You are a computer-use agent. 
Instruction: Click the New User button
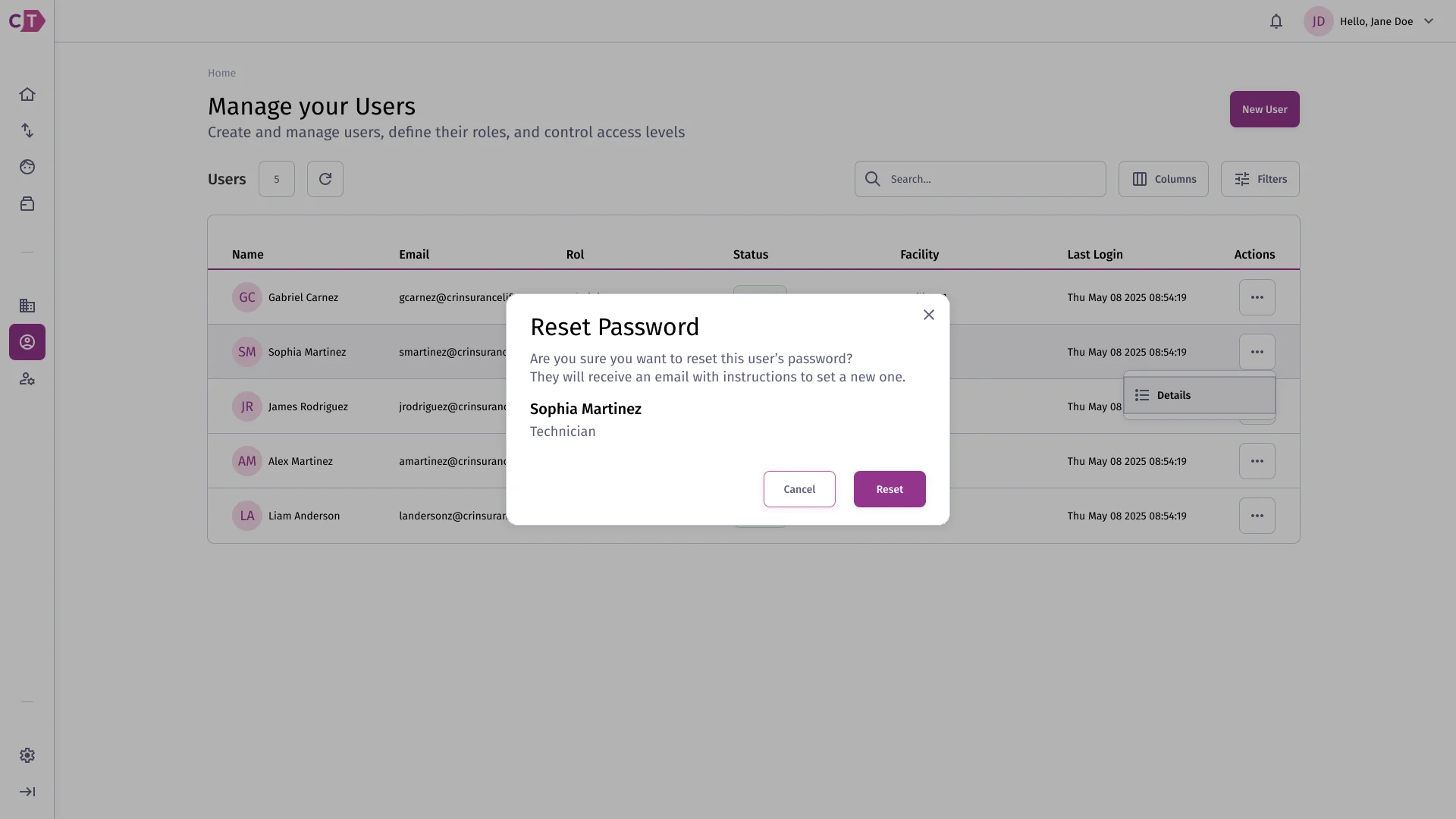click(x=1265, y=109)
